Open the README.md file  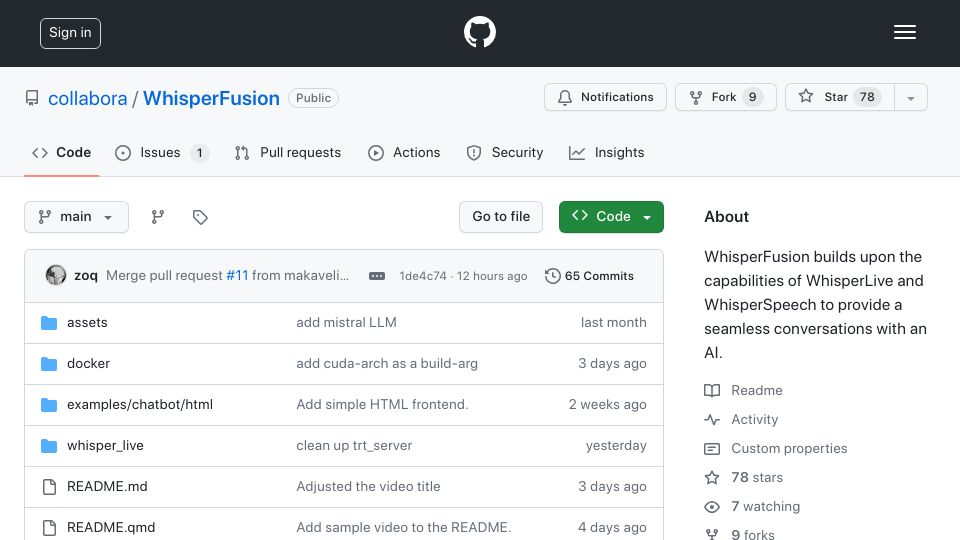pyautogui.click(x=107, y=487)
